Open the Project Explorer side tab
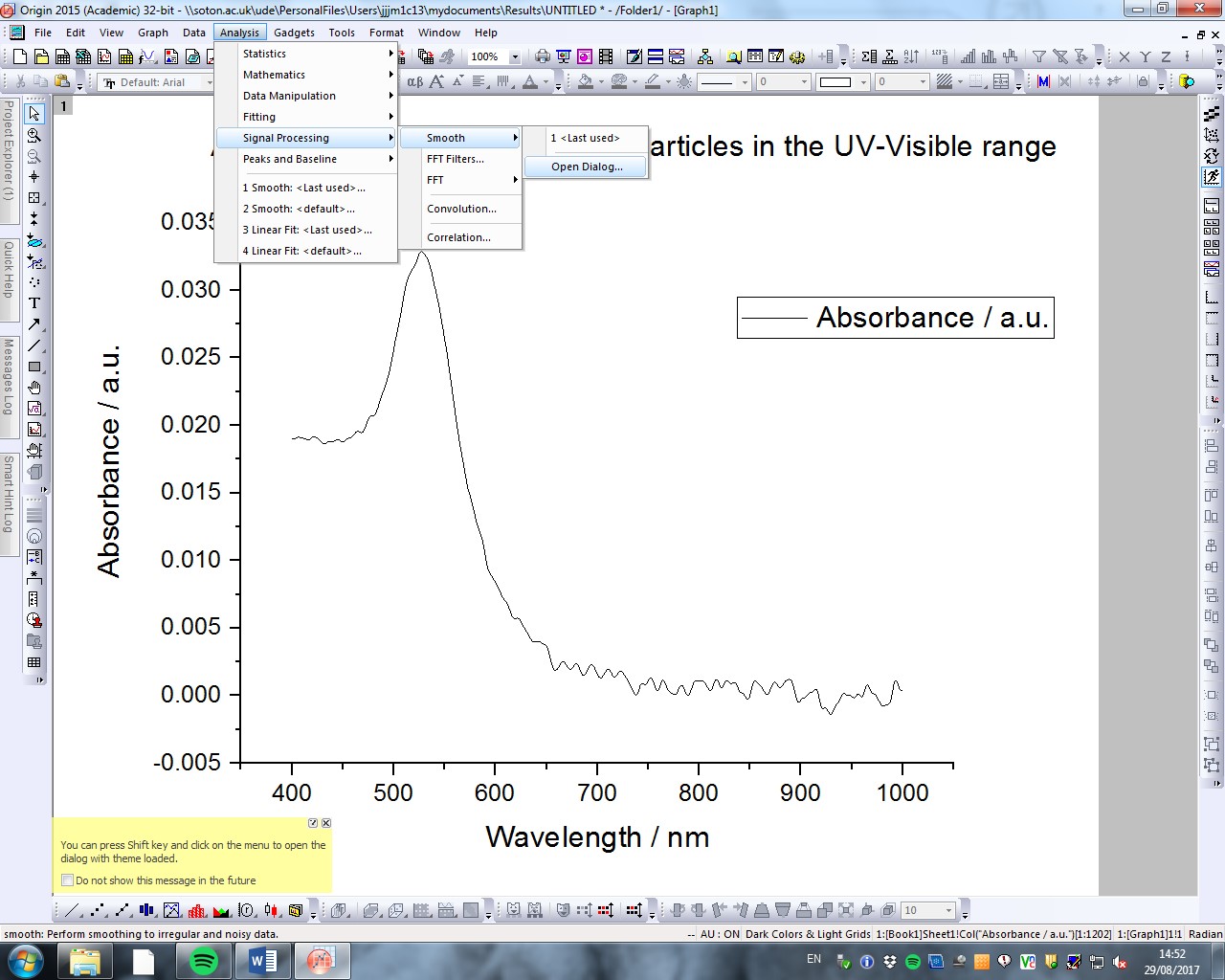 pos(9,151)
